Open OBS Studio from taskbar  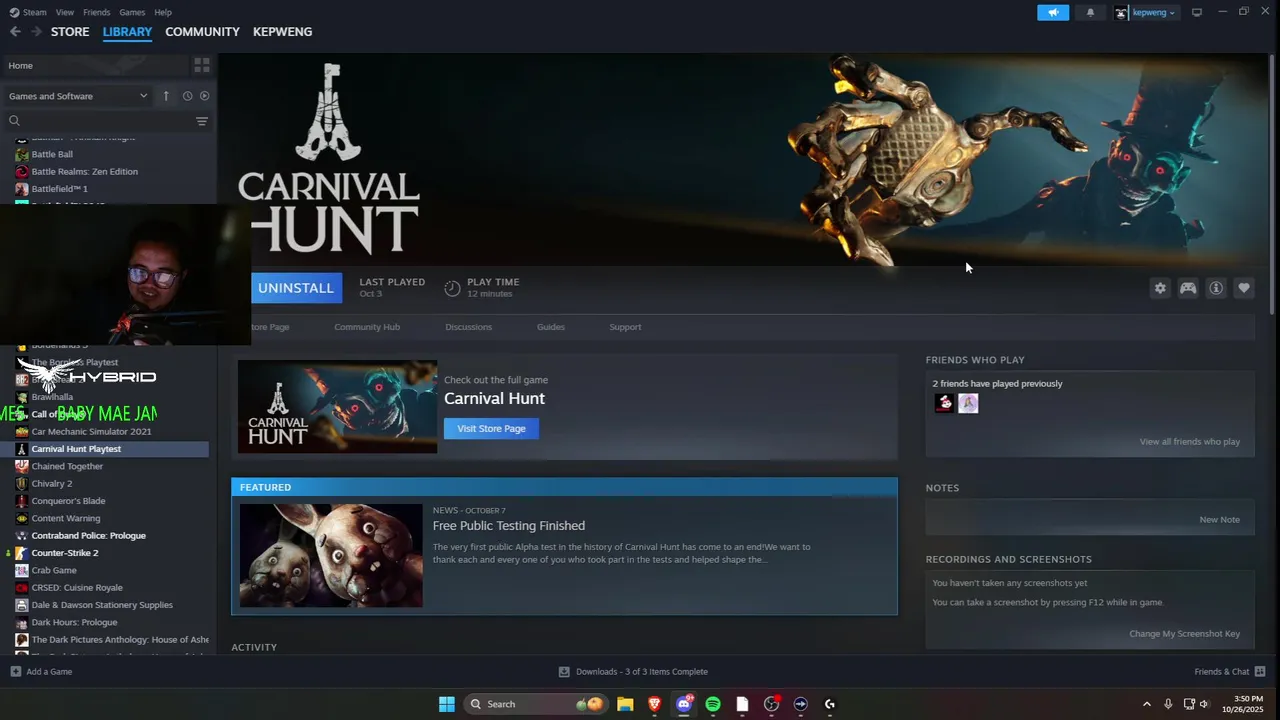(771, 704)
